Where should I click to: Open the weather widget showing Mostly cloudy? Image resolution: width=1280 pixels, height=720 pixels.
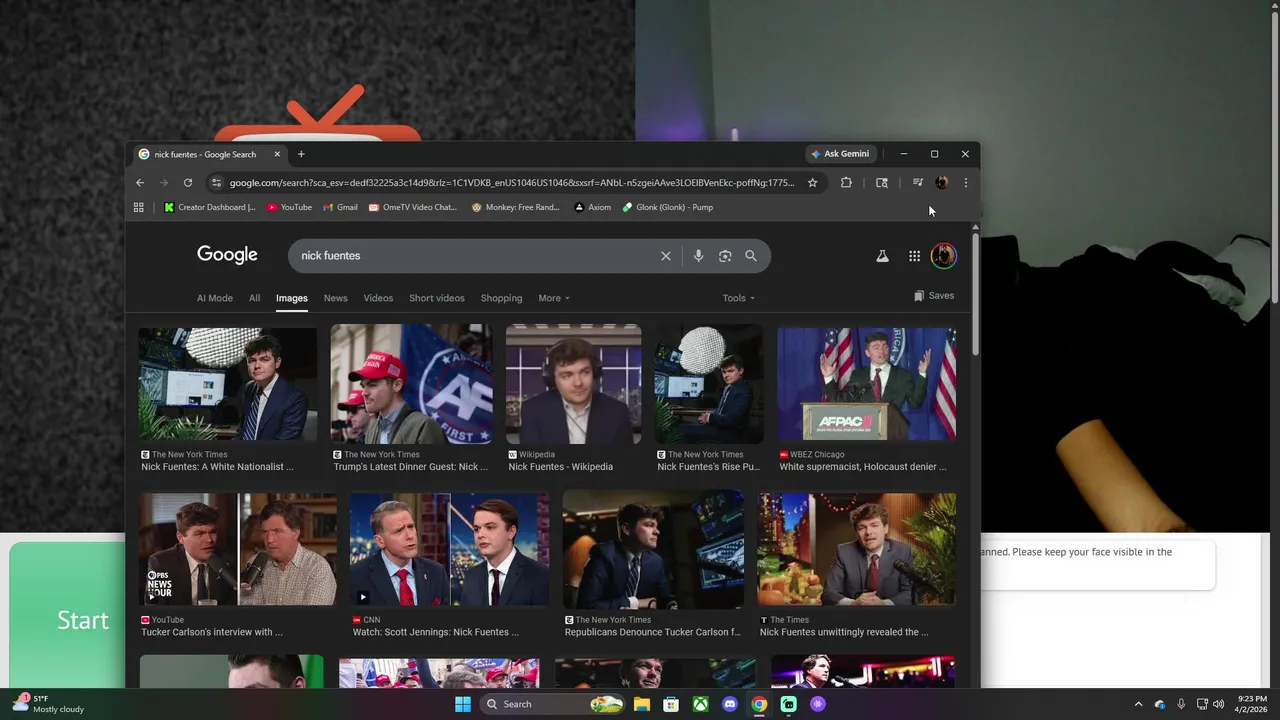[48, 704]
